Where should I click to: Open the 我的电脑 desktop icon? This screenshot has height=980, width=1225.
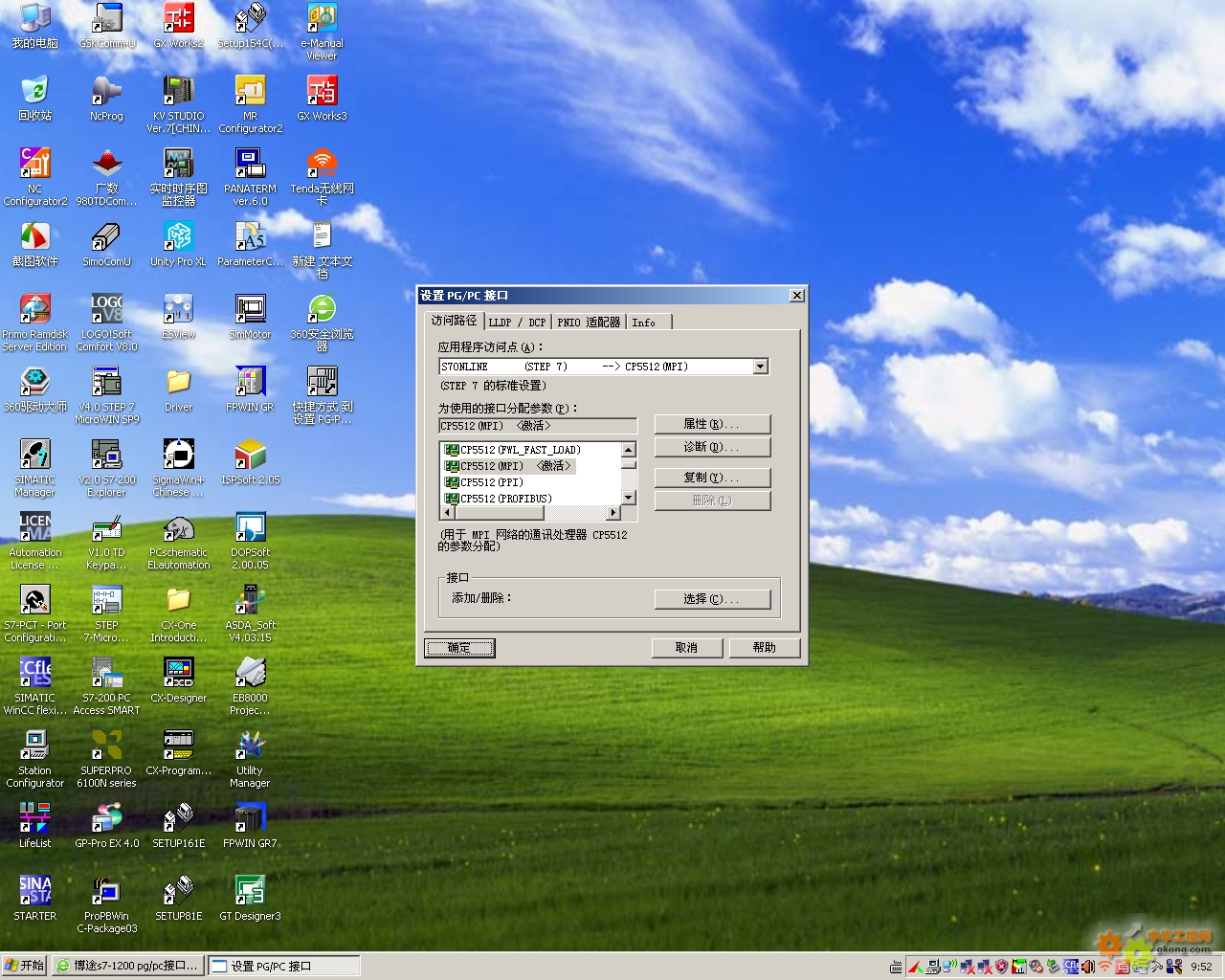tap(35, 26)
